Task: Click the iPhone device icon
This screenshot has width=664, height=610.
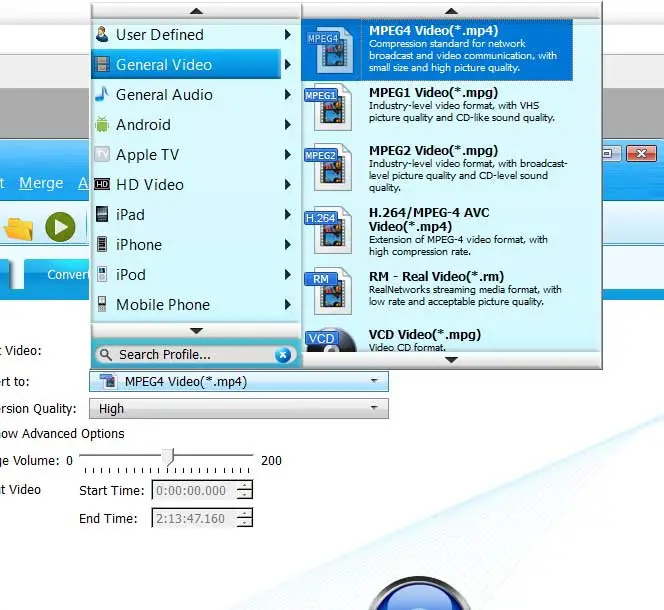Action: [102, 244]
